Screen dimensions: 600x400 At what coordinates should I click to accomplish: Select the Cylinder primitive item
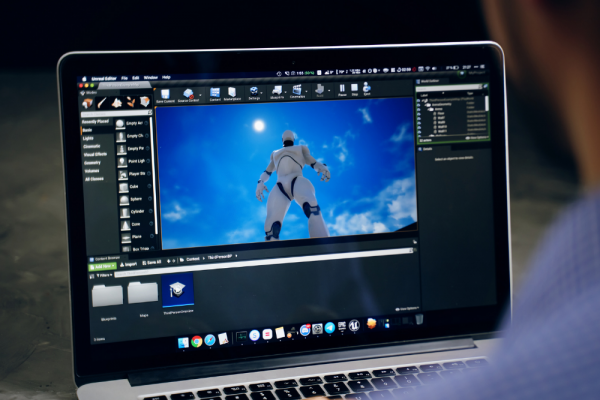click(x=136, y=212)
